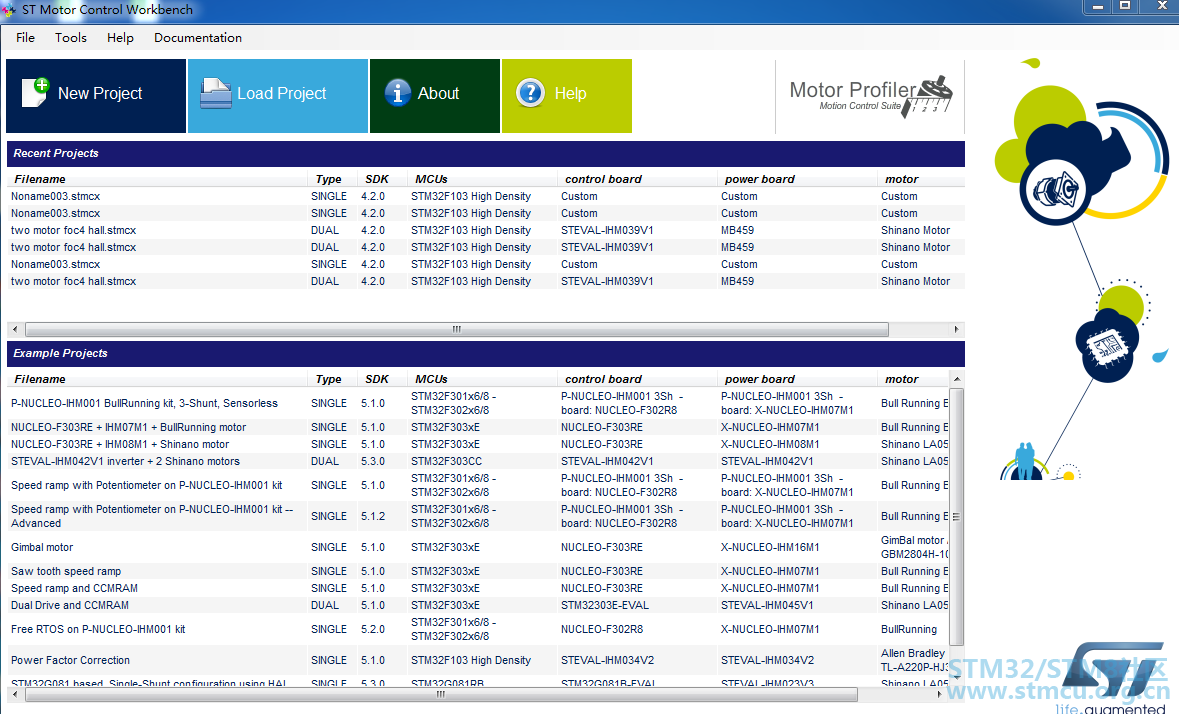
Task: Click the chip illustration icon in side graphic
Action: (x=1107, y=346)
